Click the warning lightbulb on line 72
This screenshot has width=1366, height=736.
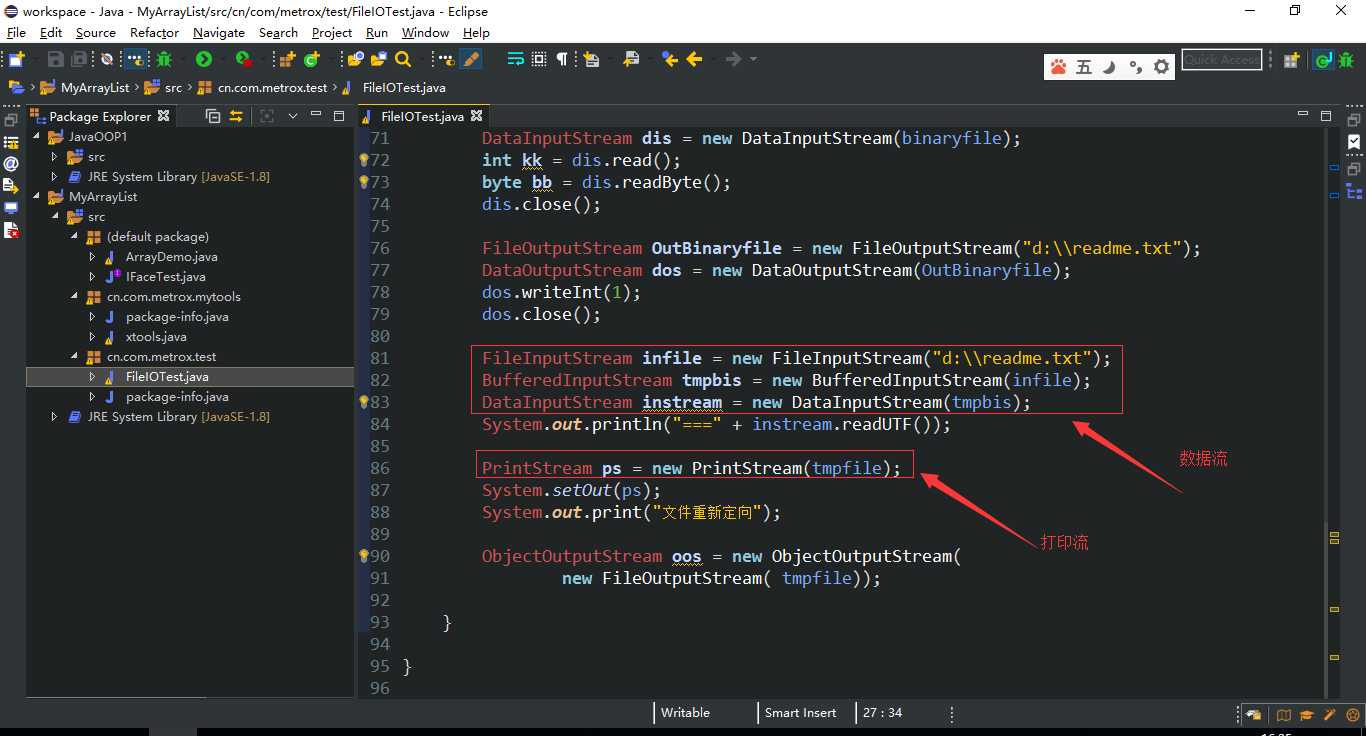tap(364, 160)
